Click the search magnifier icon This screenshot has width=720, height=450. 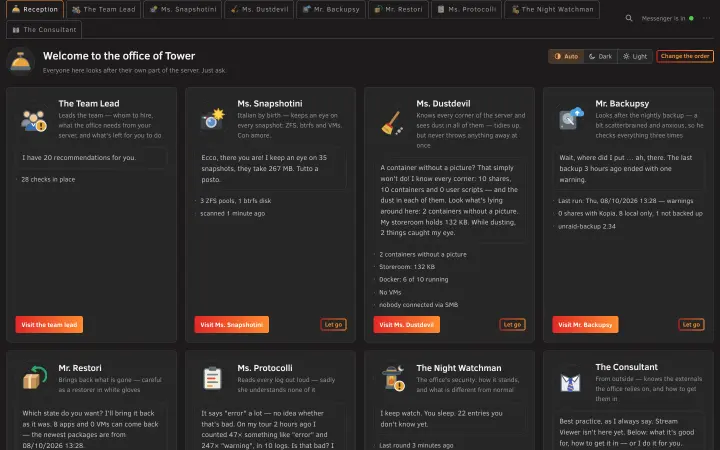[629, 18]
